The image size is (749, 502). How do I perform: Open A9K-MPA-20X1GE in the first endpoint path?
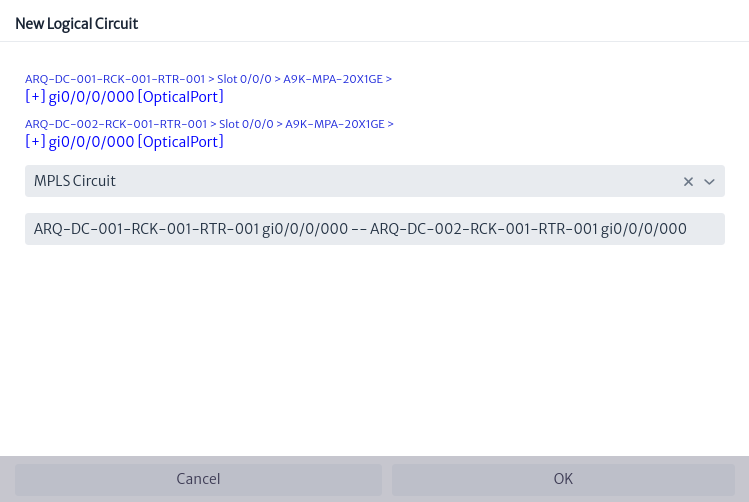pos(333,79)
